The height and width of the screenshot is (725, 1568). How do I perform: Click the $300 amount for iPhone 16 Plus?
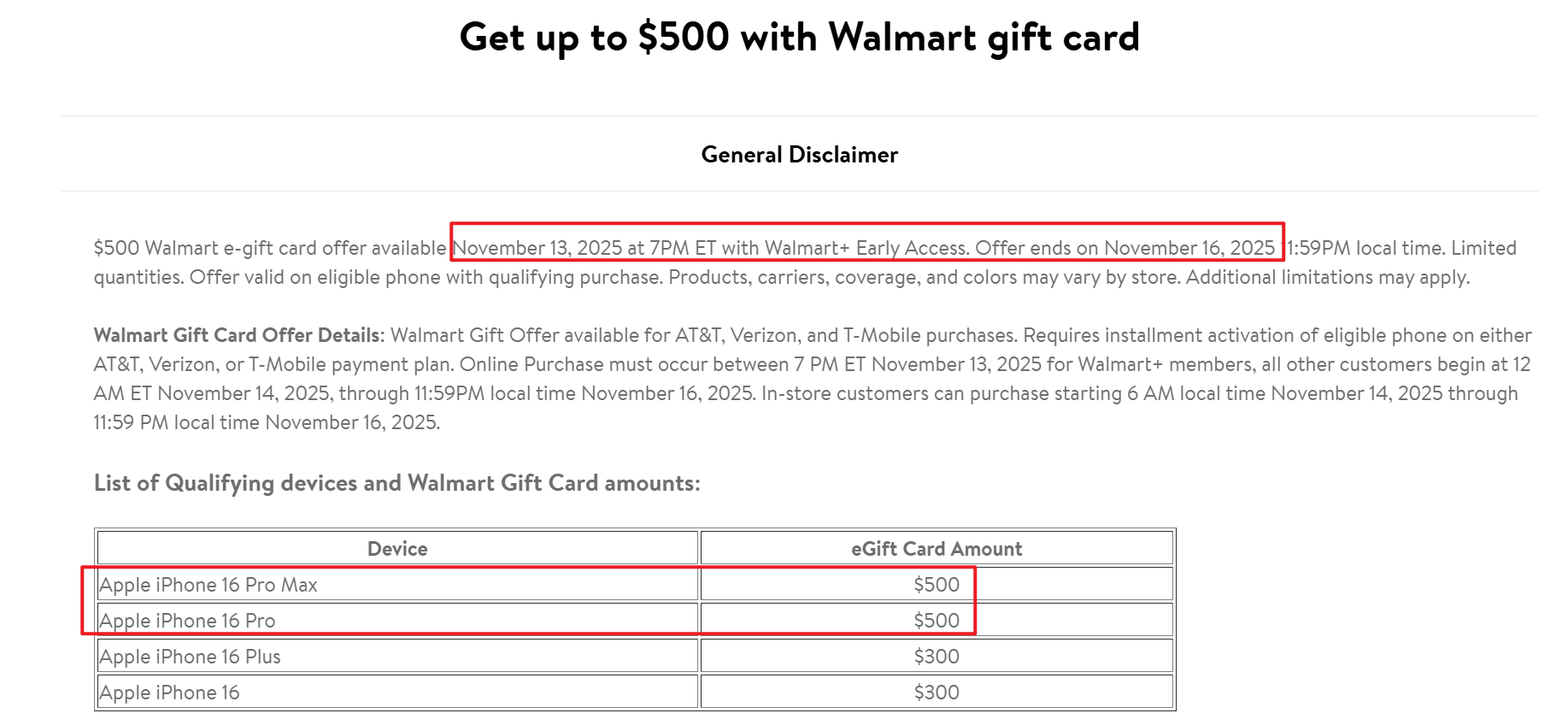coord(937,657)
